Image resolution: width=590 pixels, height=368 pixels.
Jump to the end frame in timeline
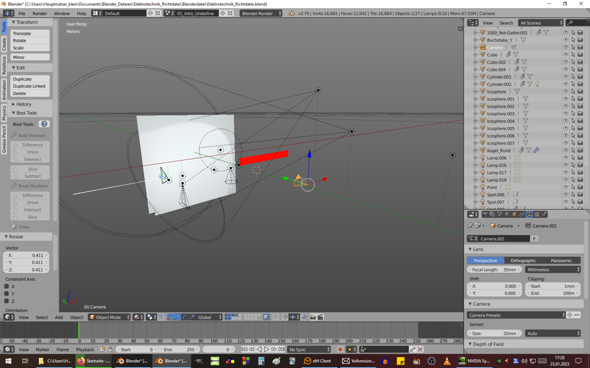(281, 349)
